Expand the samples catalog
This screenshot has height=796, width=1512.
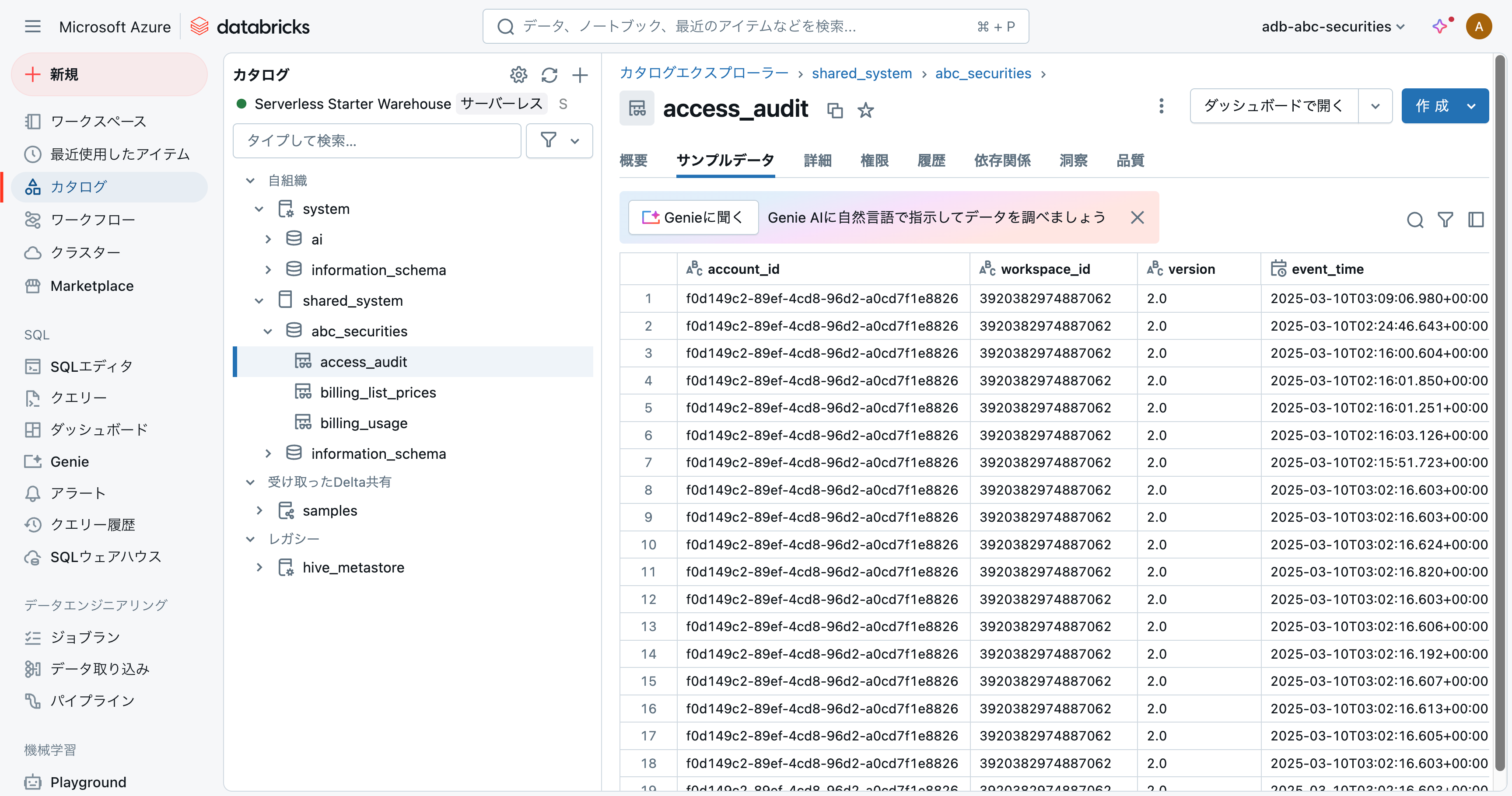coord(259,511)
